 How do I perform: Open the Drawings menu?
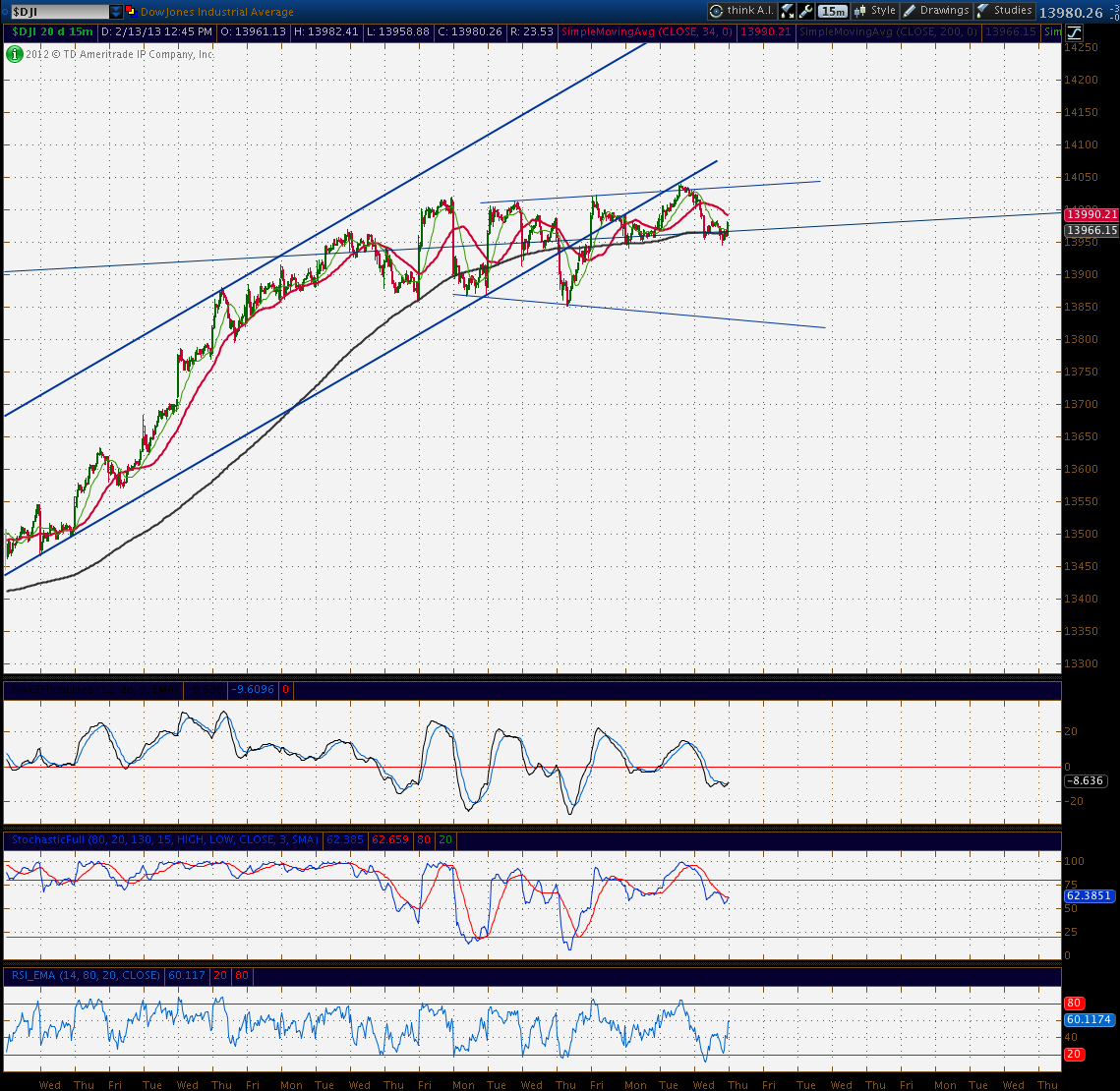[937, 11]
